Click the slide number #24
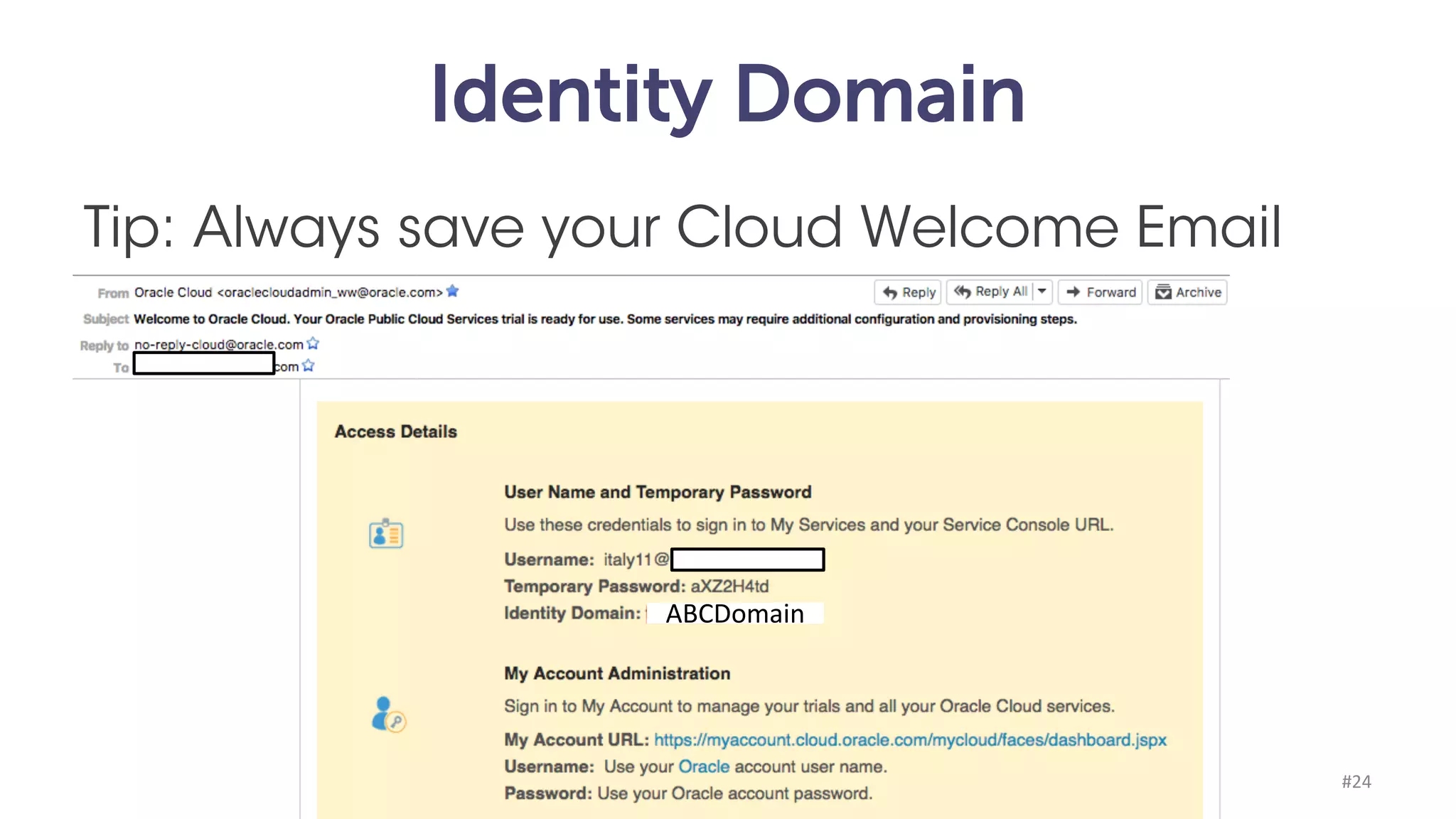Screen dimensions: 1456x819 click(1356, 782)
